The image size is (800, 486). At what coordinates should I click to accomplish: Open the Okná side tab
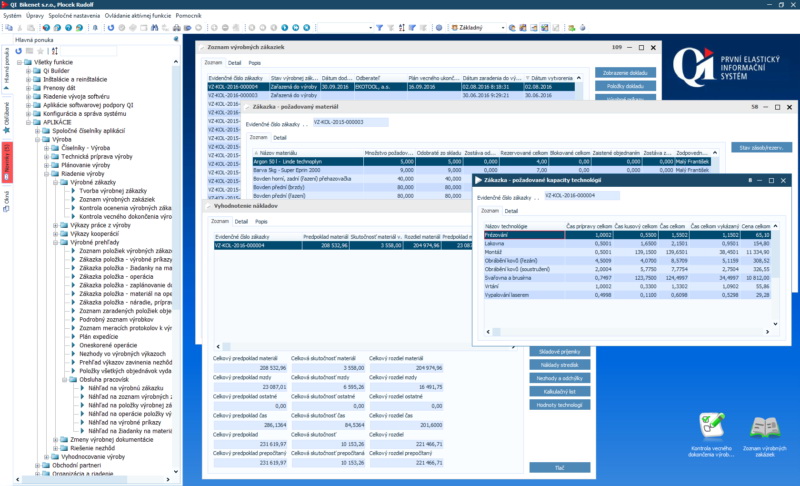click(x=7, y=202)
